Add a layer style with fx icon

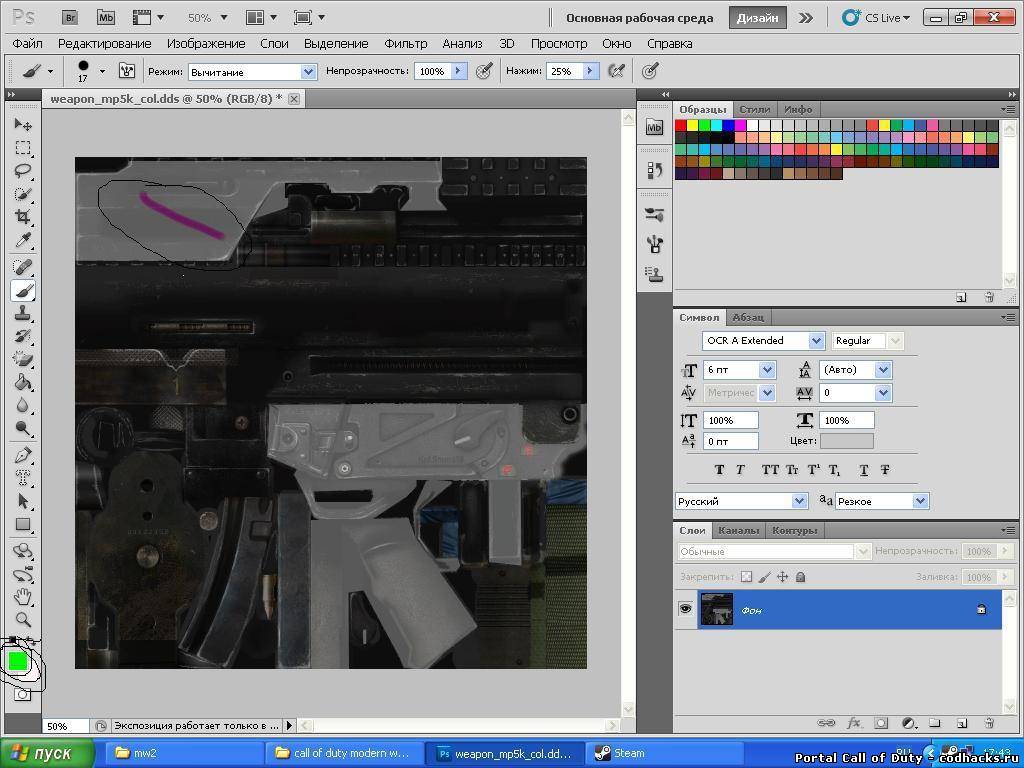tap(854, 723)
